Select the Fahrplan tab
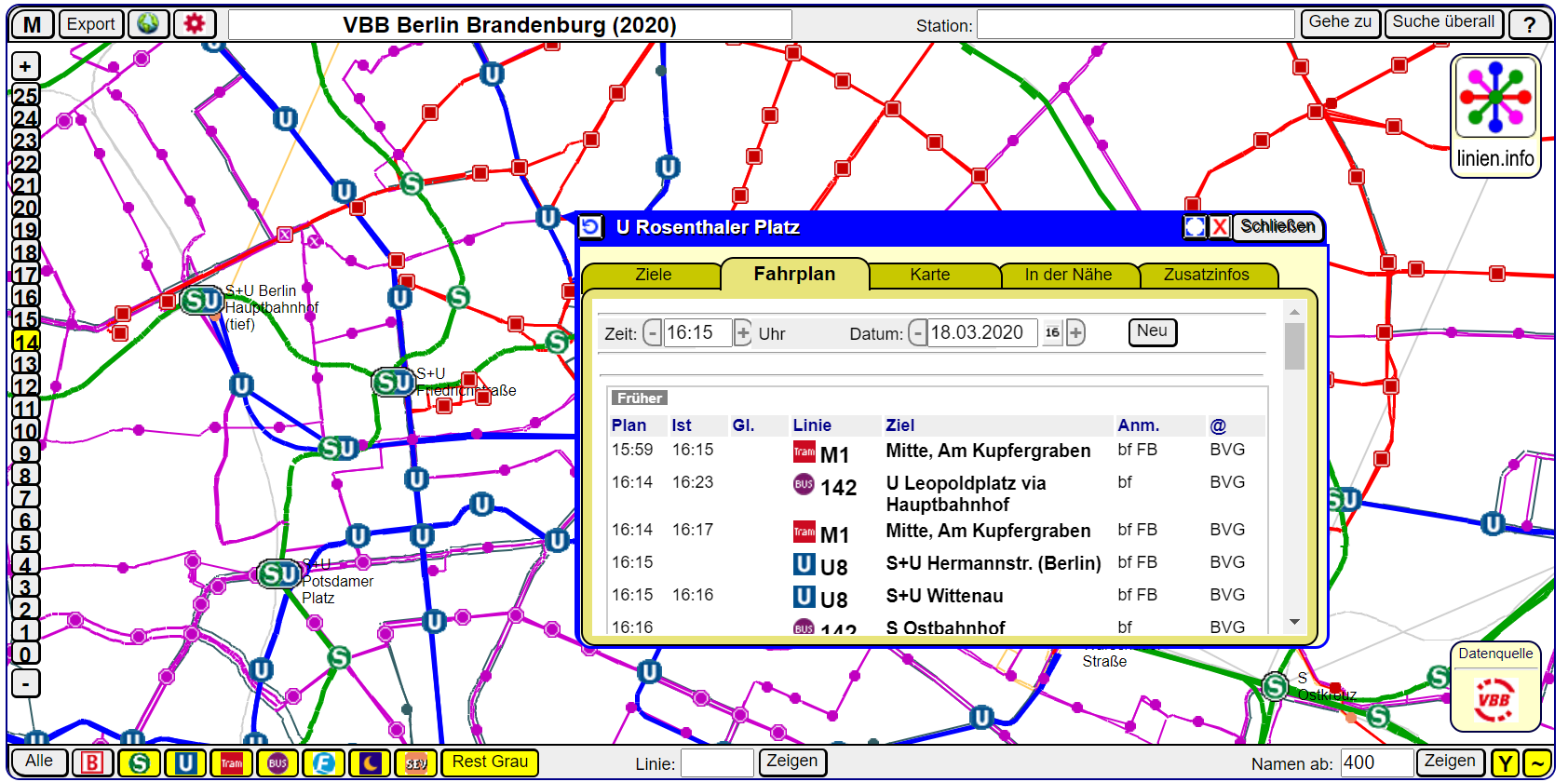Screen dimensions: 1568x782 794,274
